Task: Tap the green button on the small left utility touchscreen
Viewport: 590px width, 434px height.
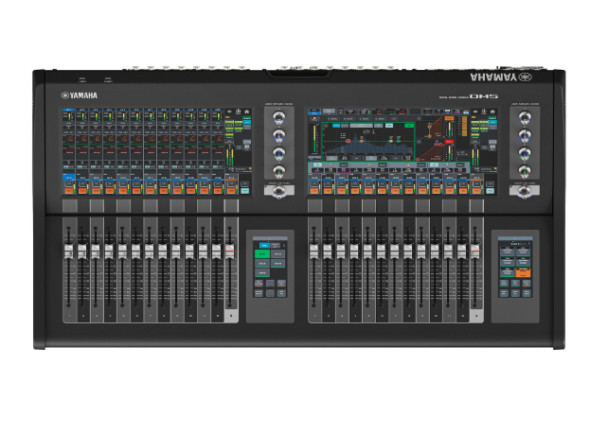Action: click(x=262, y=254)
